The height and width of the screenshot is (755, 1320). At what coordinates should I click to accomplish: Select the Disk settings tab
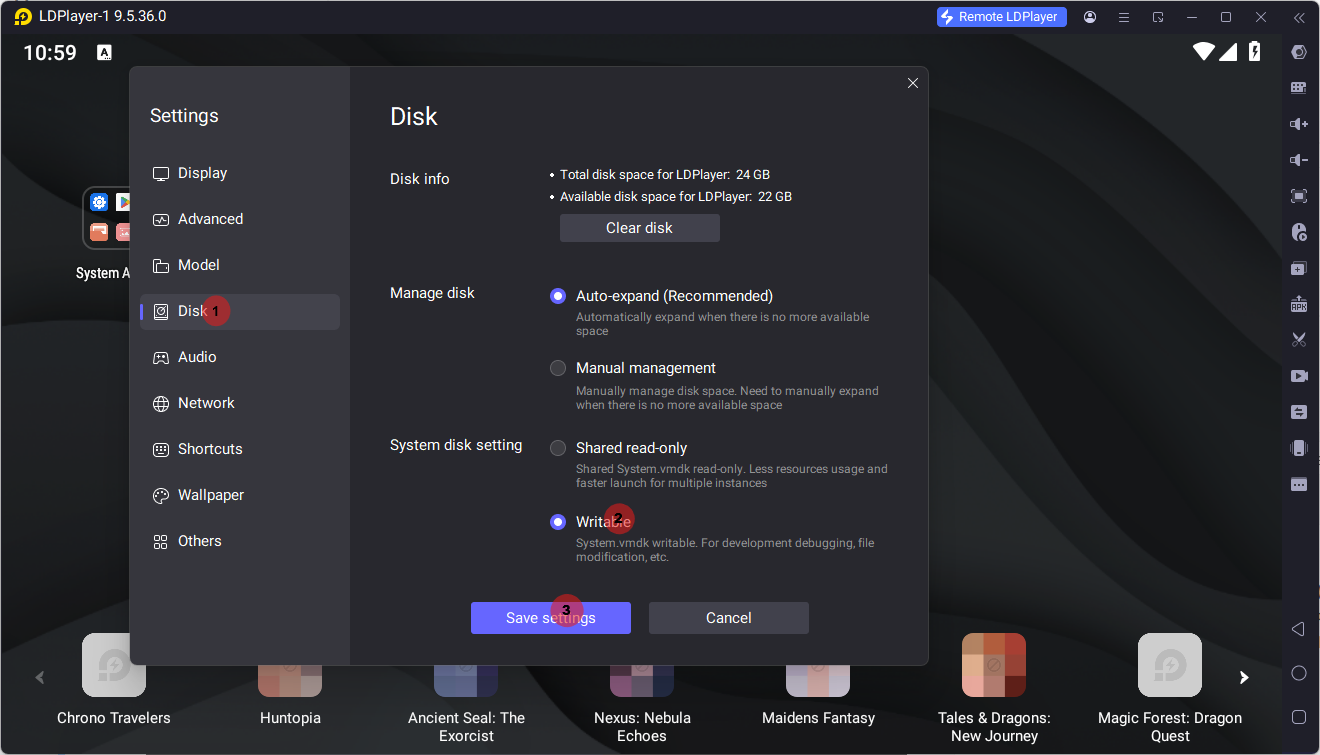pyautogui.click(x=240, y=311)
